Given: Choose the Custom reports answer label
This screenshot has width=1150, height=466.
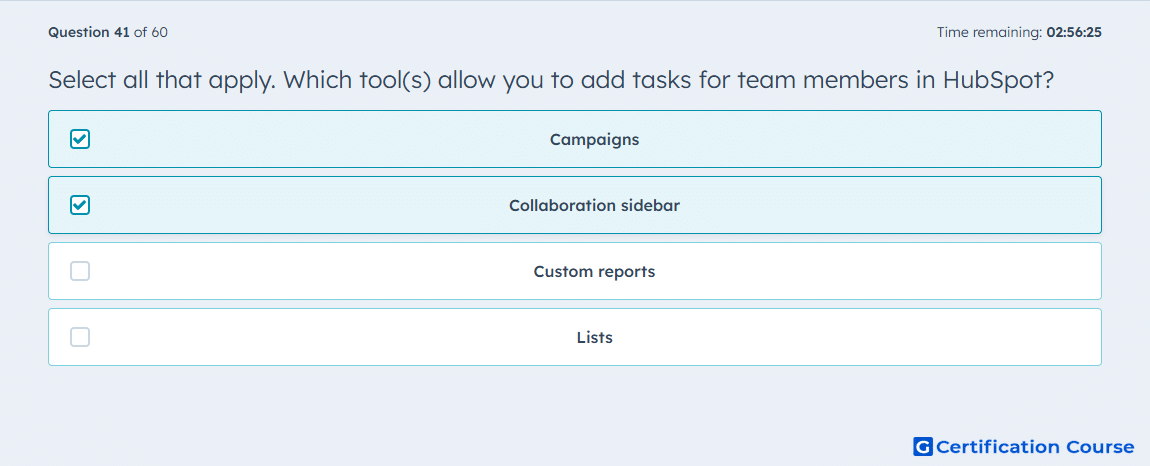Looking at the screenshot, I should coord(594,272).
